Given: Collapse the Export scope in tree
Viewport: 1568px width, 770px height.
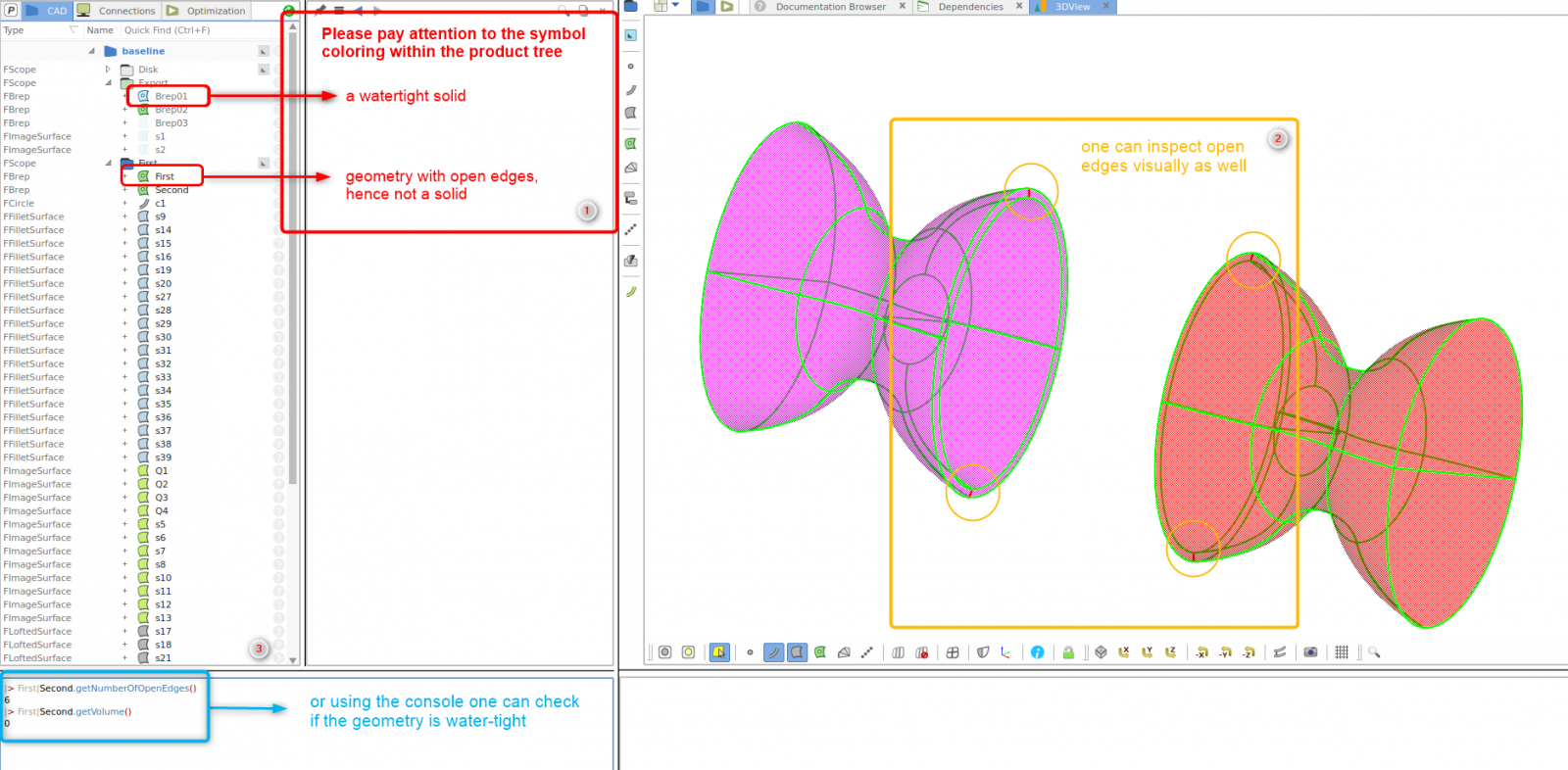Looking at the screenshot, I should [108, 83].
